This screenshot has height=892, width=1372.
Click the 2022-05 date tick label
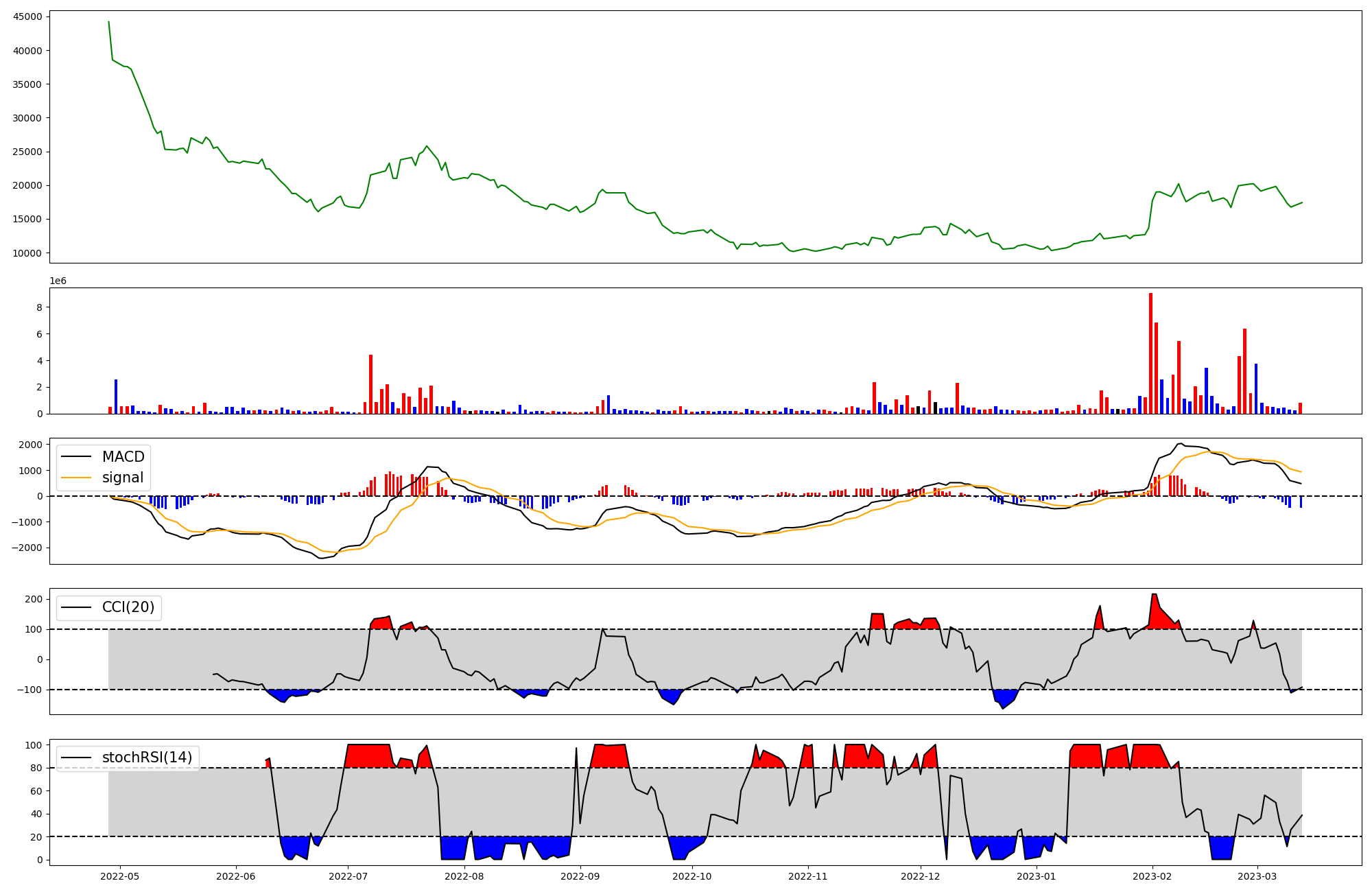tap(120, 876)
